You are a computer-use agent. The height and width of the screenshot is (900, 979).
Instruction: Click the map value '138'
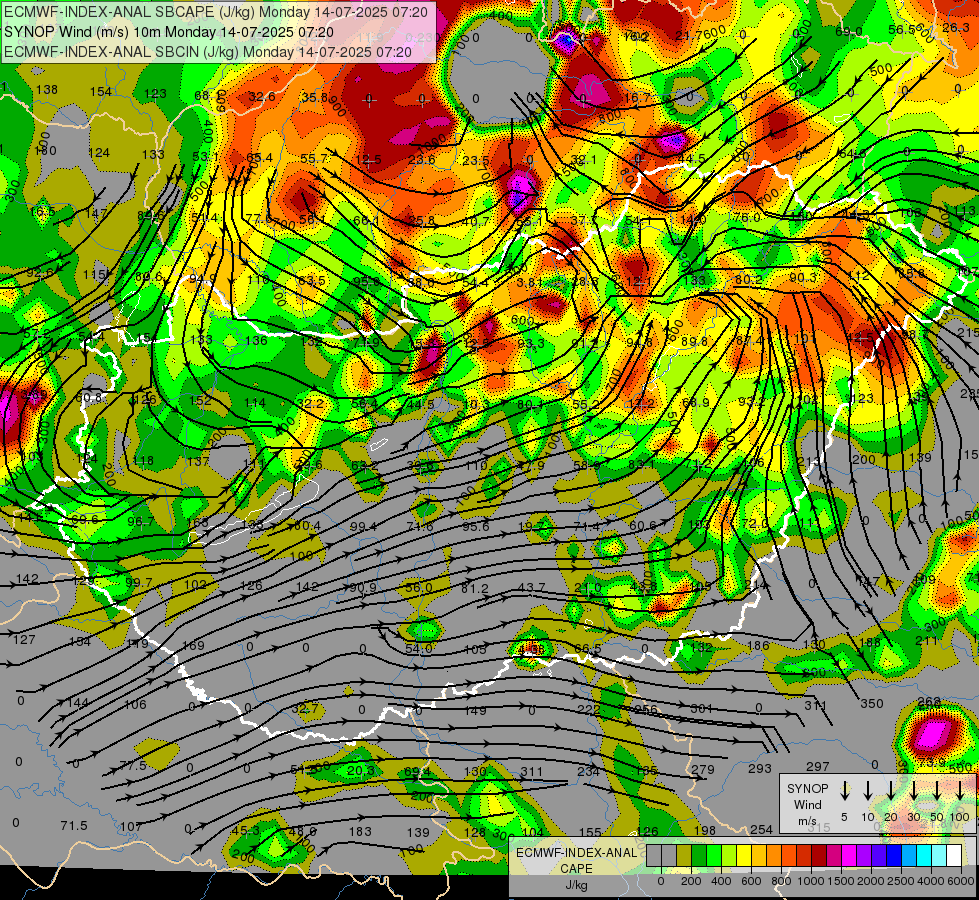click(47, 90)
